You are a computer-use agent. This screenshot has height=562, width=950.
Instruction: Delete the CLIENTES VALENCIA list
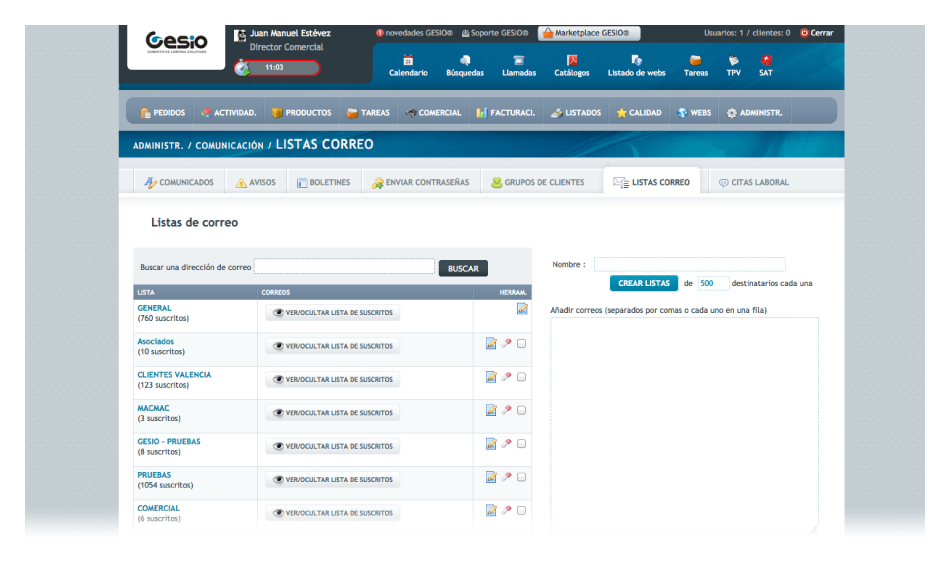click(x=507, y=377)
